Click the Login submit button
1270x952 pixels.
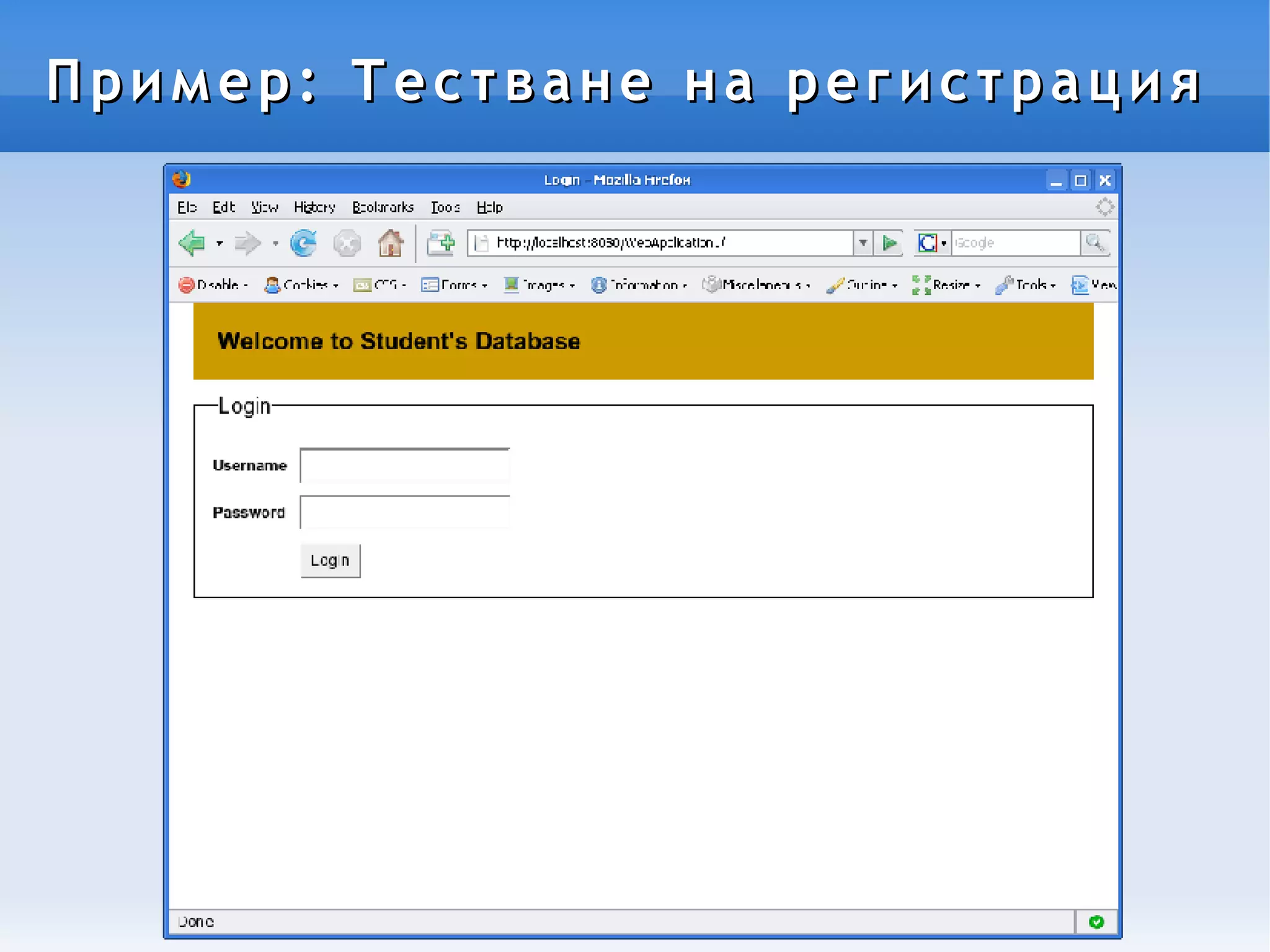(331, 561)
